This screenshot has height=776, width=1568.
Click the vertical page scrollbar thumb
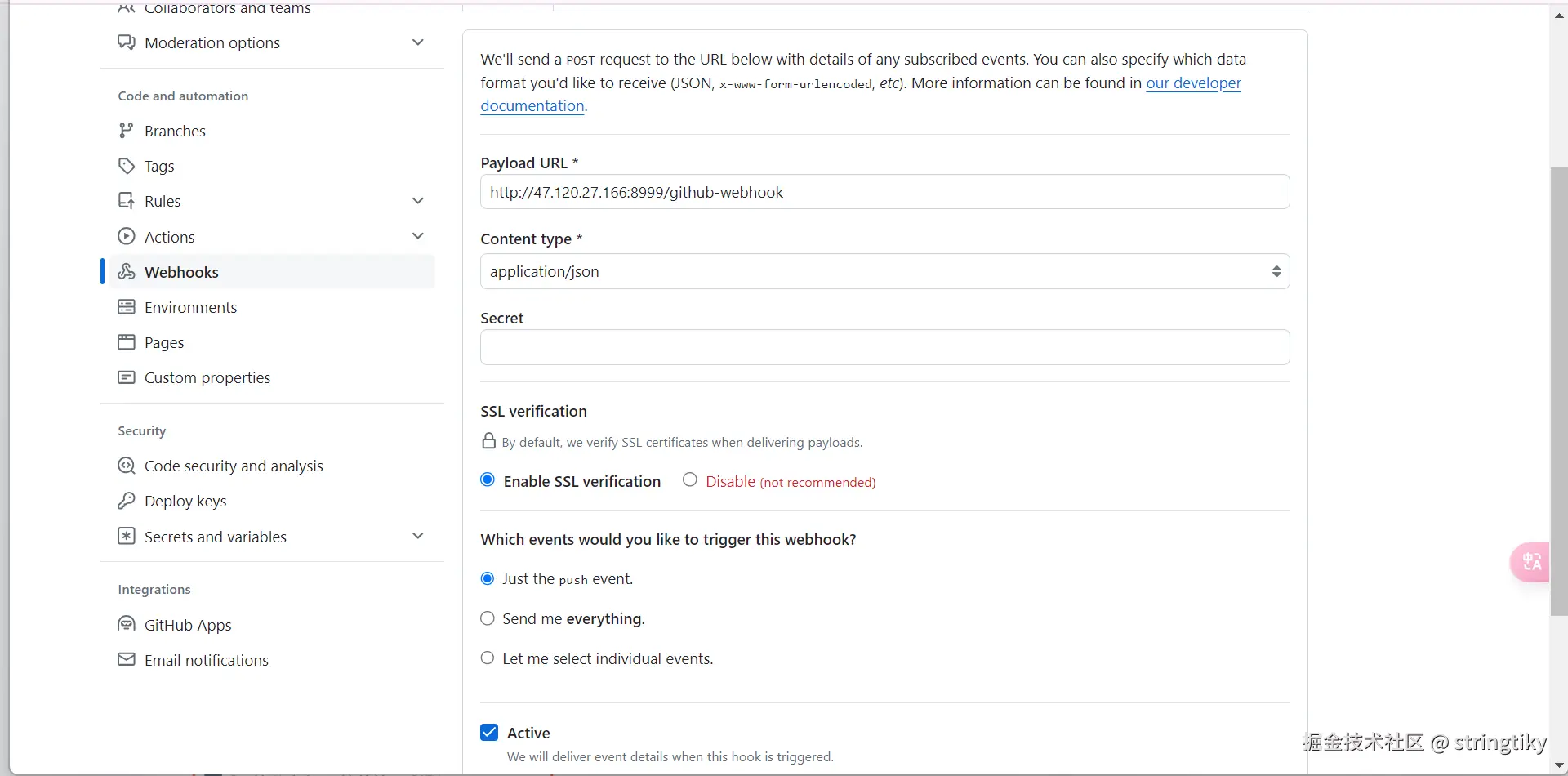(x=1559, y=392)
